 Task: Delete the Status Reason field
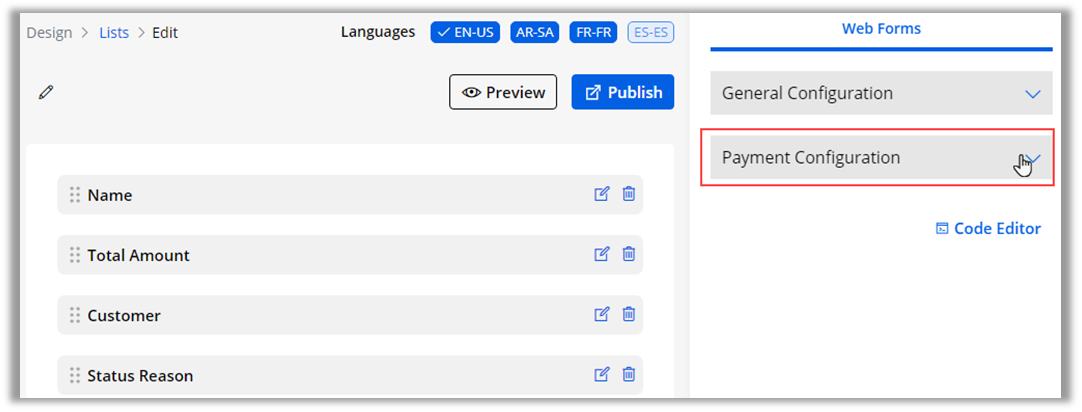click(x=628, y=374)
